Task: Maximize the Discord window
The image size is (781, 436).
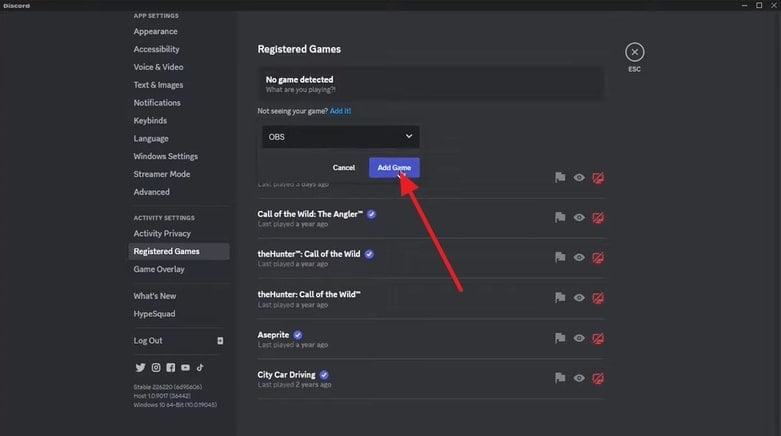Action: click(759, 5)
